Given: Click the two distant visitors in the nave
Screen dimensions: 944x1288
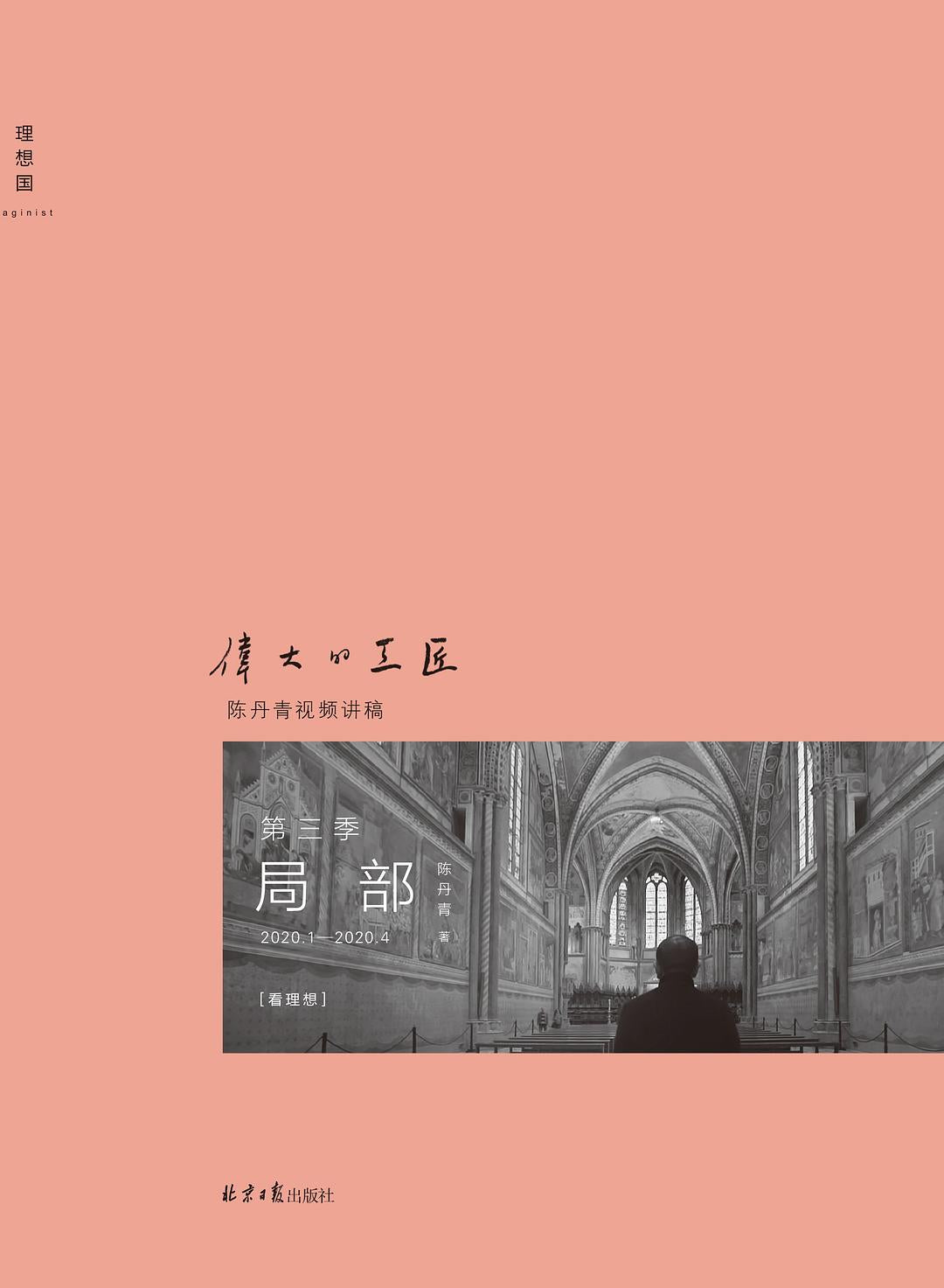Looking at the screenshot, I should click(548, 1019).
